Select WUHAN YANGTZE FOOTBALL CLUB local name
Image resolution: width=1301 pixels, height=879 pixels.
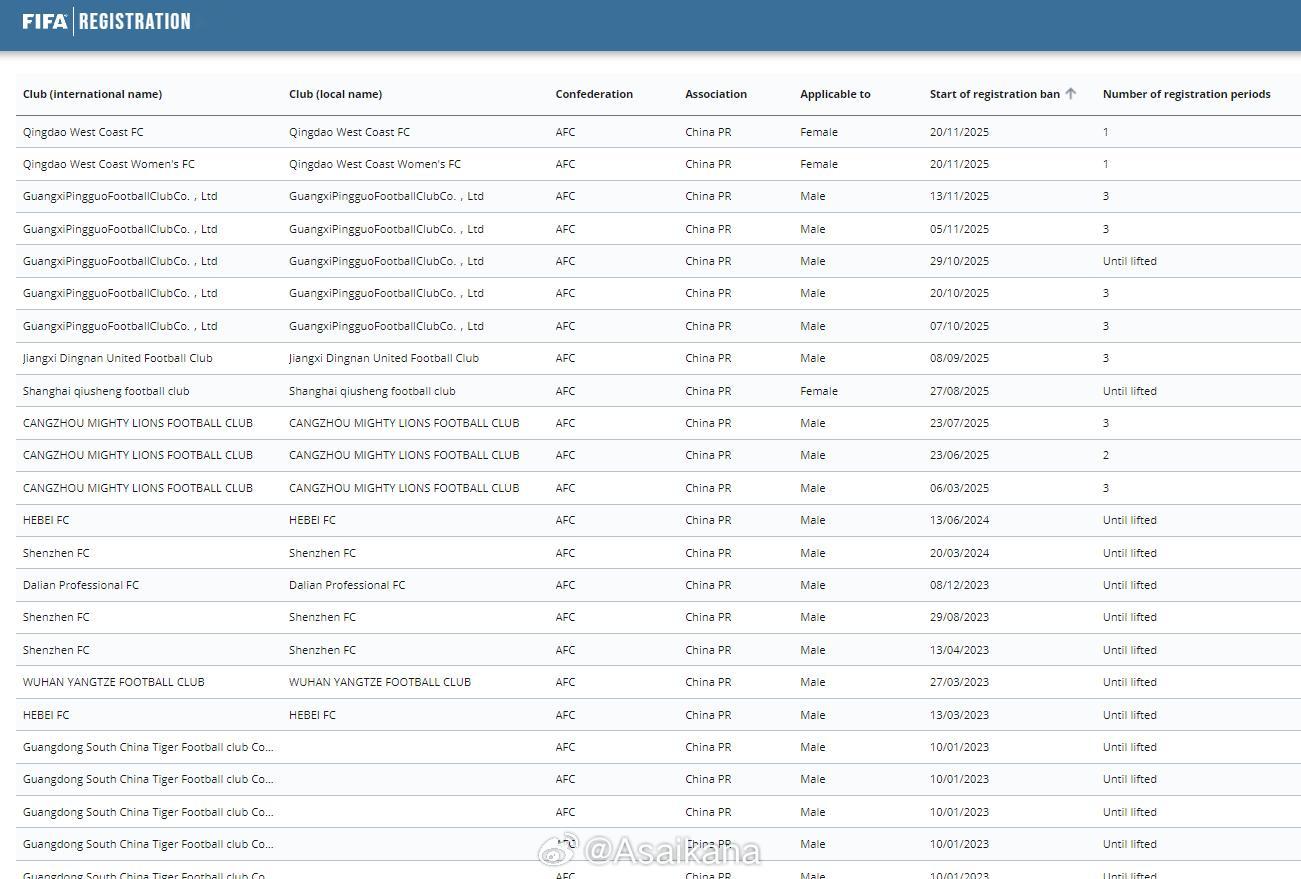click(380, 682)
